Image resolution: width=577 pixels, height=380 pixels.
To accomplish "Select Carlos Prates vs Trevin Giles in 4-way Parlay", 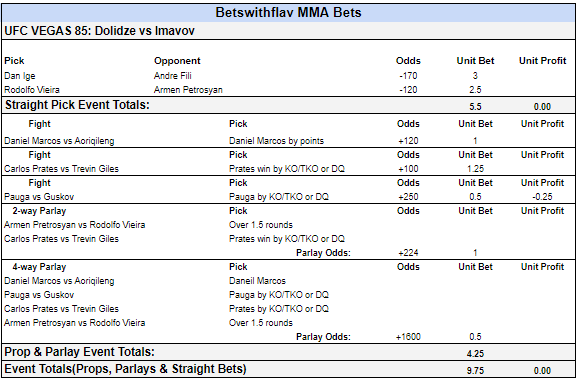I will click(x=61, y=309).
